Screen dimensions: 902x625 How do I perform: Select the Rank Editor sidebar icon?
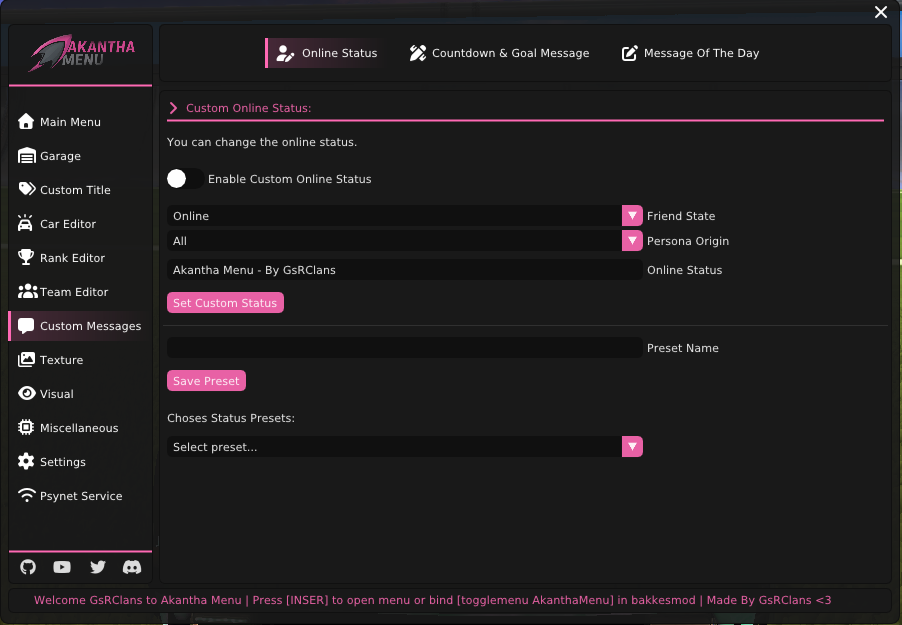24,257
